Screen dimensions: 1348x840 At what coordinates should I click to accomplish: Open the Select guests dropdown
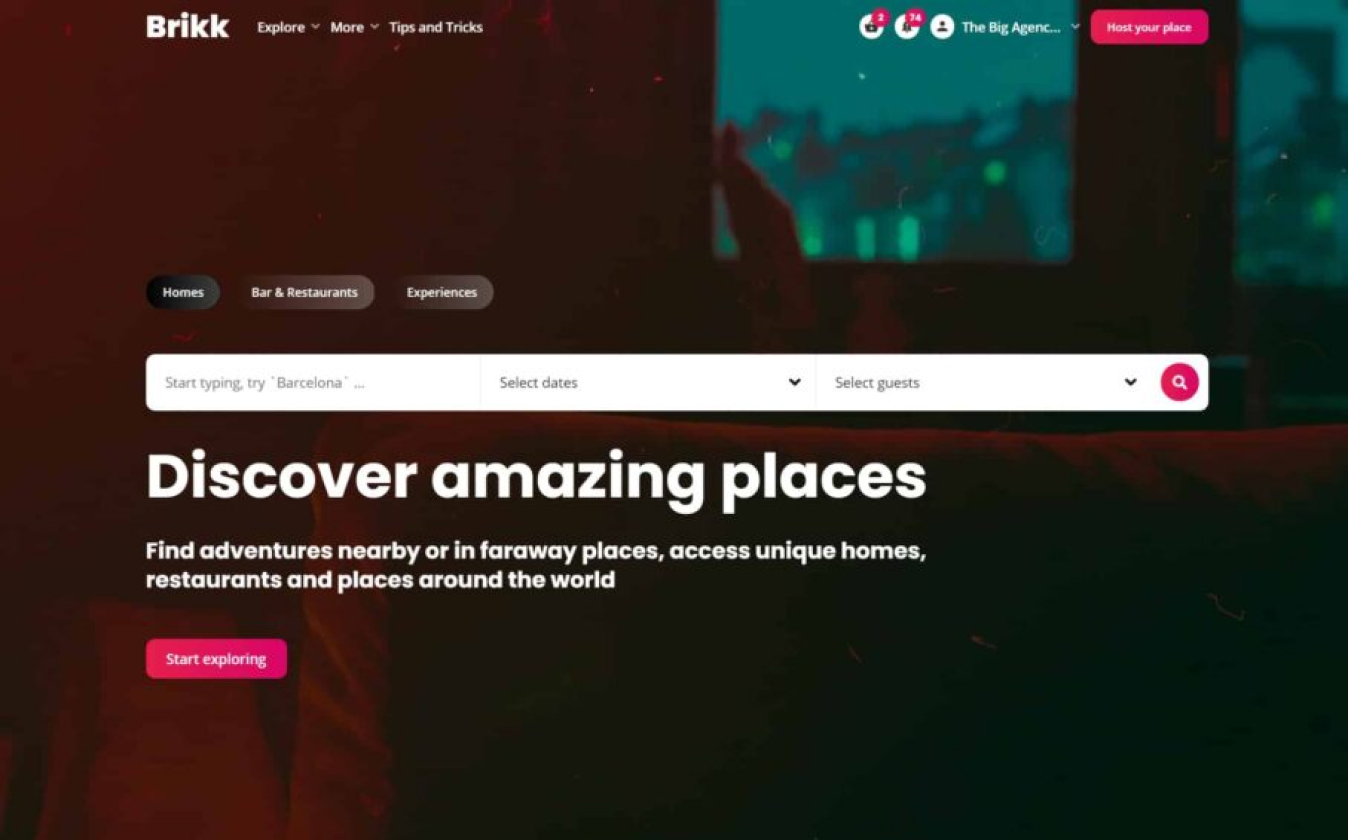pos(984,382)
